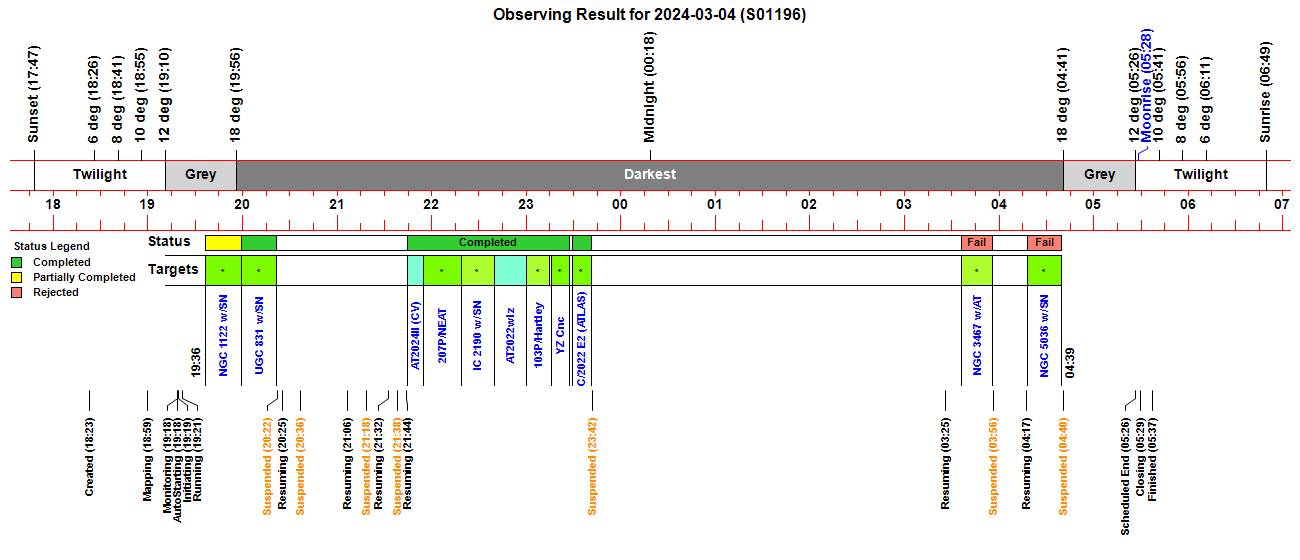Click the hour 02 axis label
This screenshot has height=560, width=1300.
(x=809, y=204)
